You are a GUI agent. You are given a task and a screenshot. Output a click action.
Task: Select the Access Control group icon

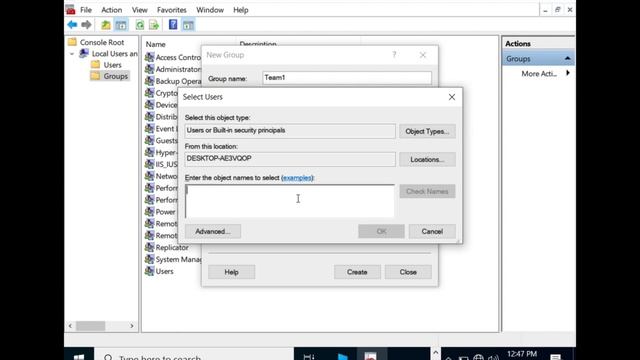[149, 57]
